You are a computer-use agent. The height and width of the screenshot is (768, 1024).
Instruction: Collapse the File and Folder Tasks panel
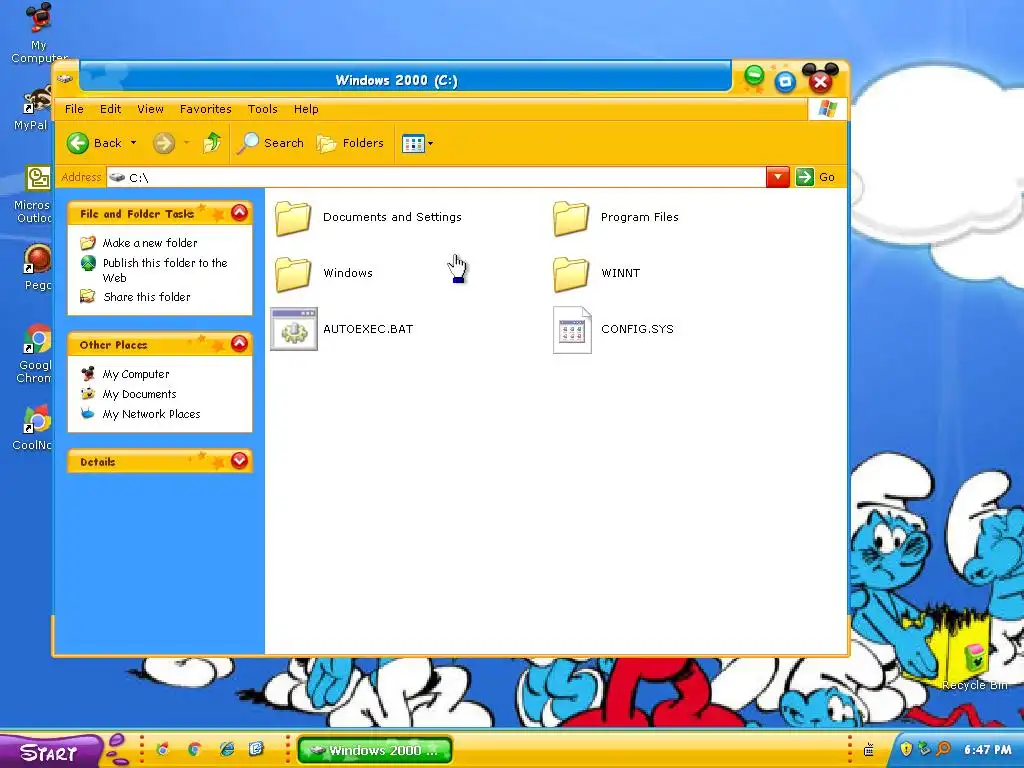tap(240, 212)
